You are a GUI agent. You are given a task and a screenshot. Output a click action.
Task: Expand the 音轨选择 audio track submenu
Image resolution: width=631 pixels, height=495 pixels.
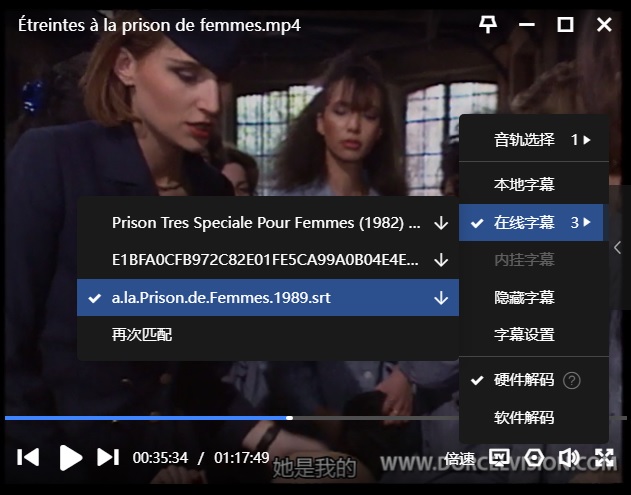pyautogui.click(x=534, y=140)
